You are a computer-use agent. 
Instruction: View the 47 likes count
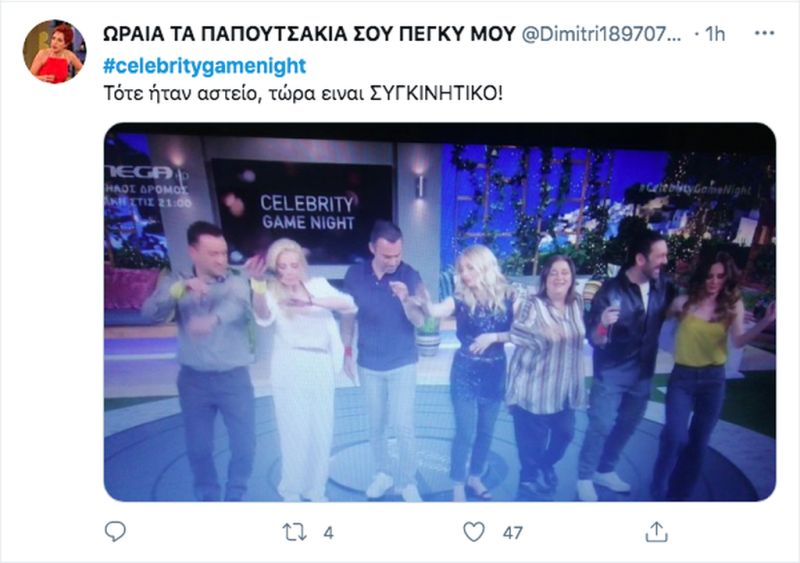click(512, 533)
